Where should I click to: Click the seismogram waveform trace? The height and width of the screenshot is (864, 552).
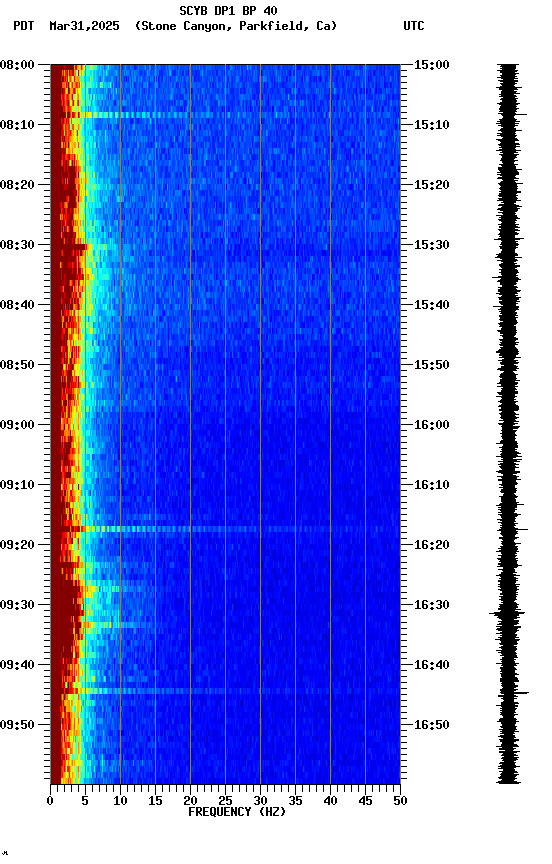508,424
